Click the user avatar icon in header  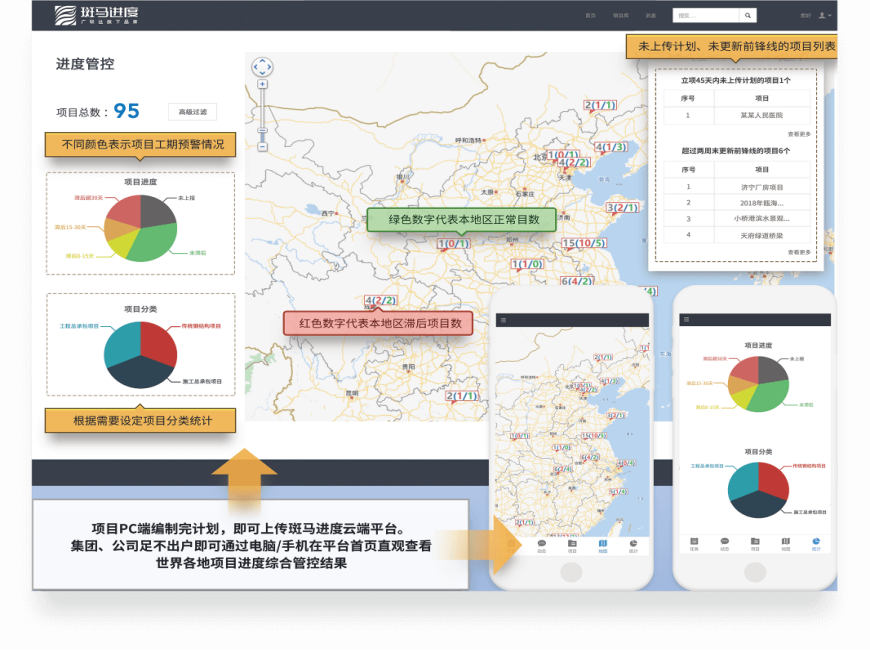[822, 16]
